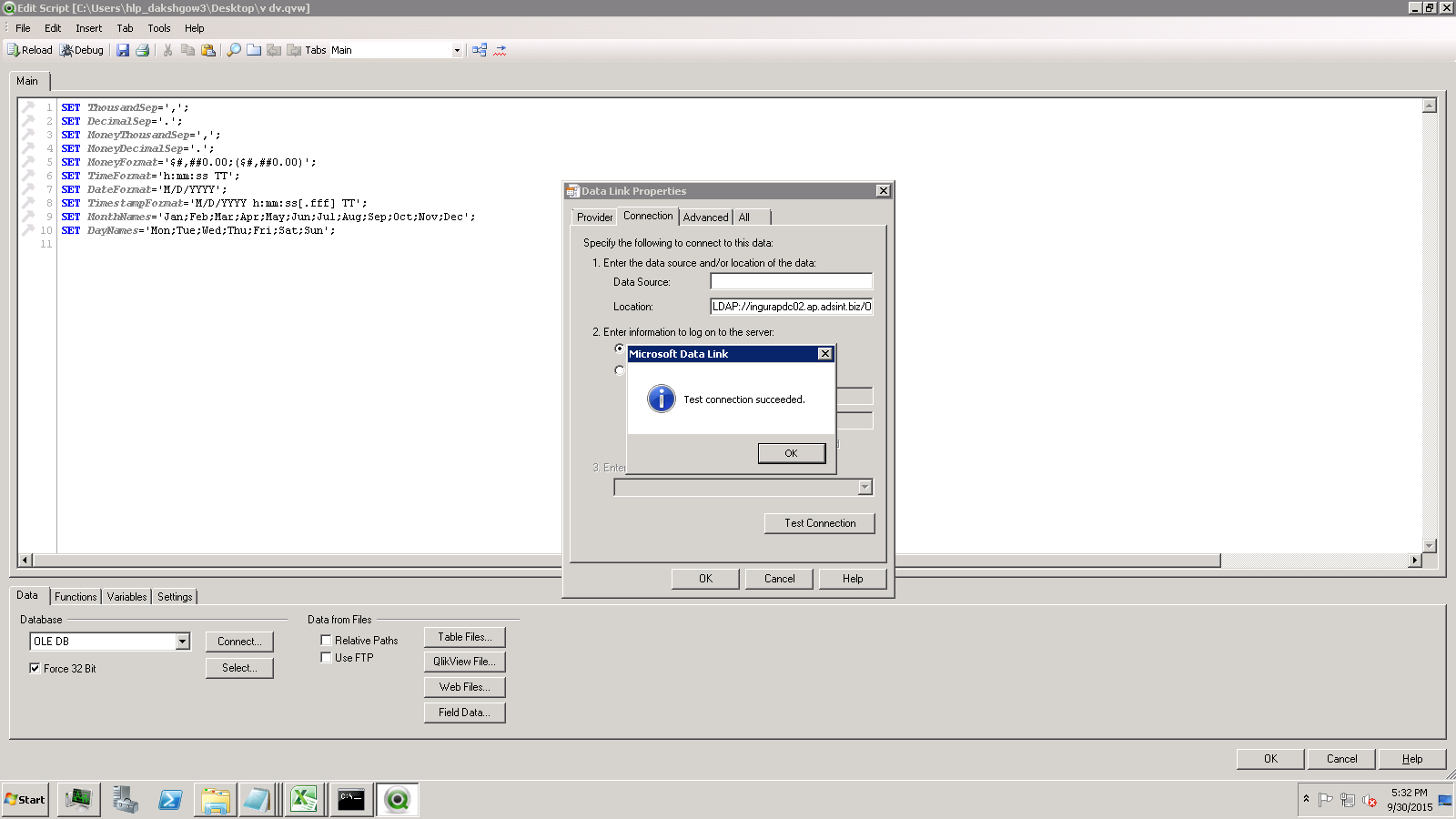Switch to Advanced tab in Data Link Properties
This screenshot has height=819, width=1456.
click(706, 217)
